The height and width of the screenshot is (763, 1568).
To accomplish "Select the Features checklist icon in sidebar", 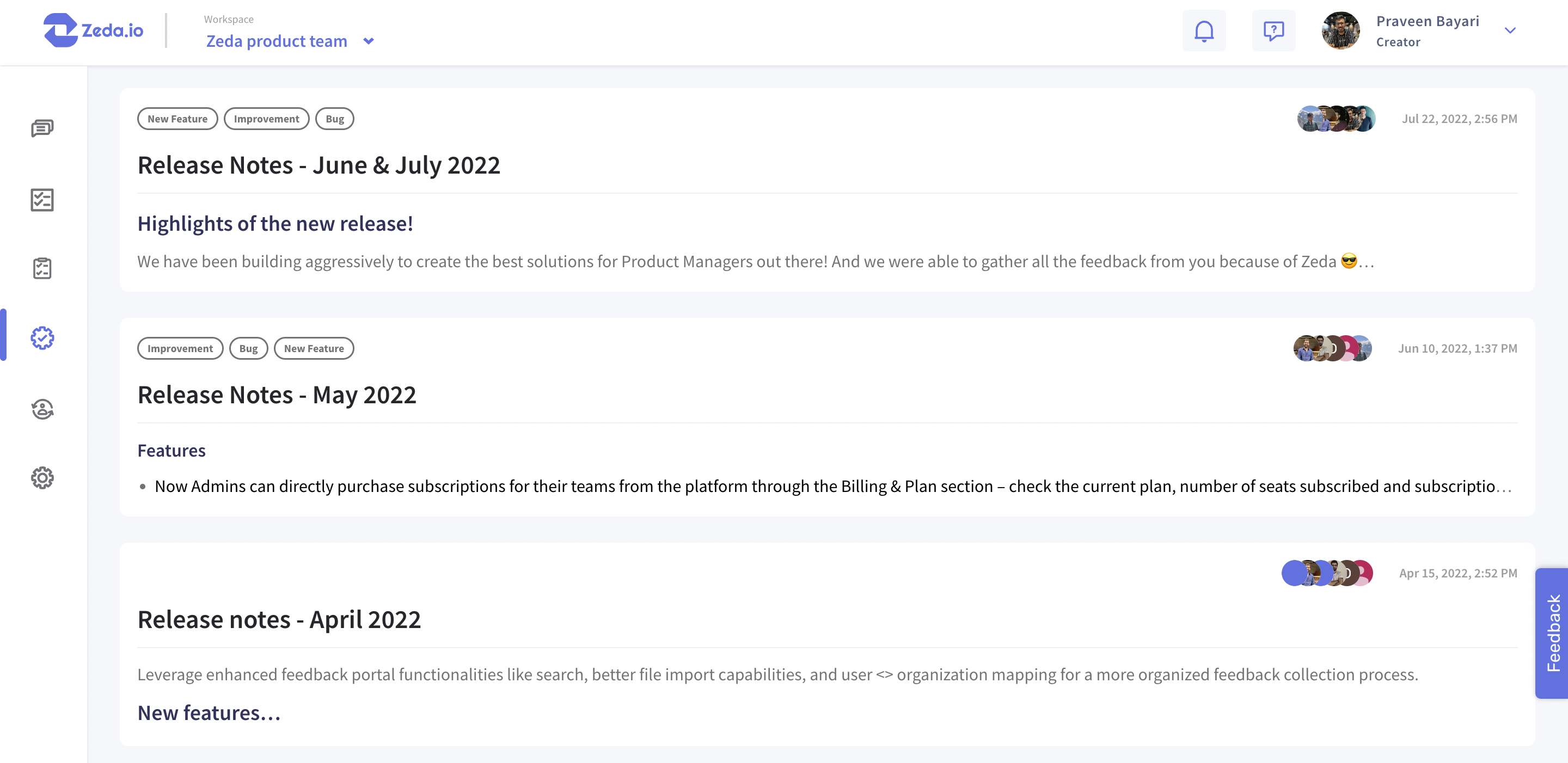I will click(42, 201).
